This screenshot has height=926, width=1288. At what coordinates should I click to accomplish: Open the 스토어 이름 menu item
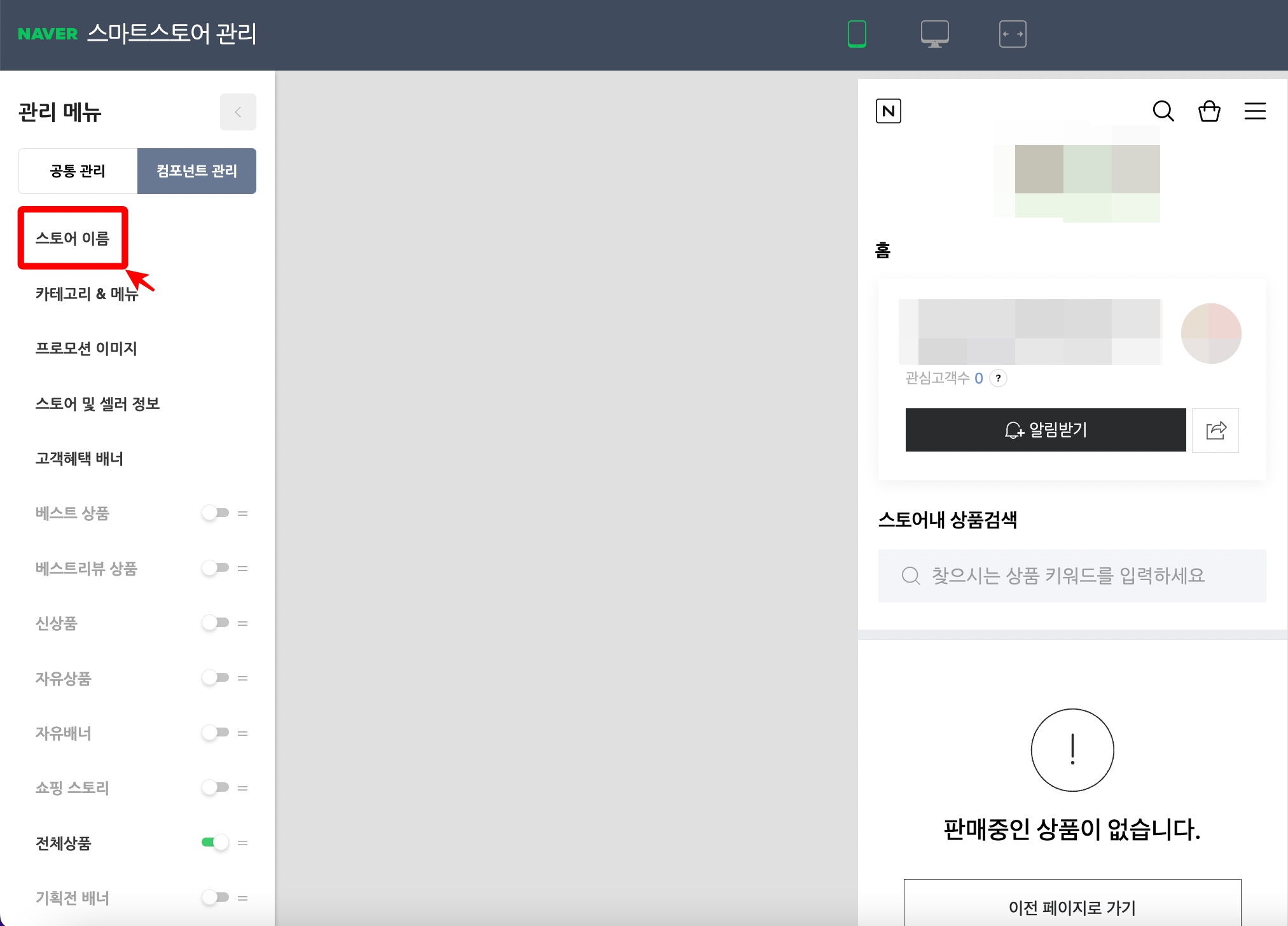pyautogui.click(x=73, y=238)
